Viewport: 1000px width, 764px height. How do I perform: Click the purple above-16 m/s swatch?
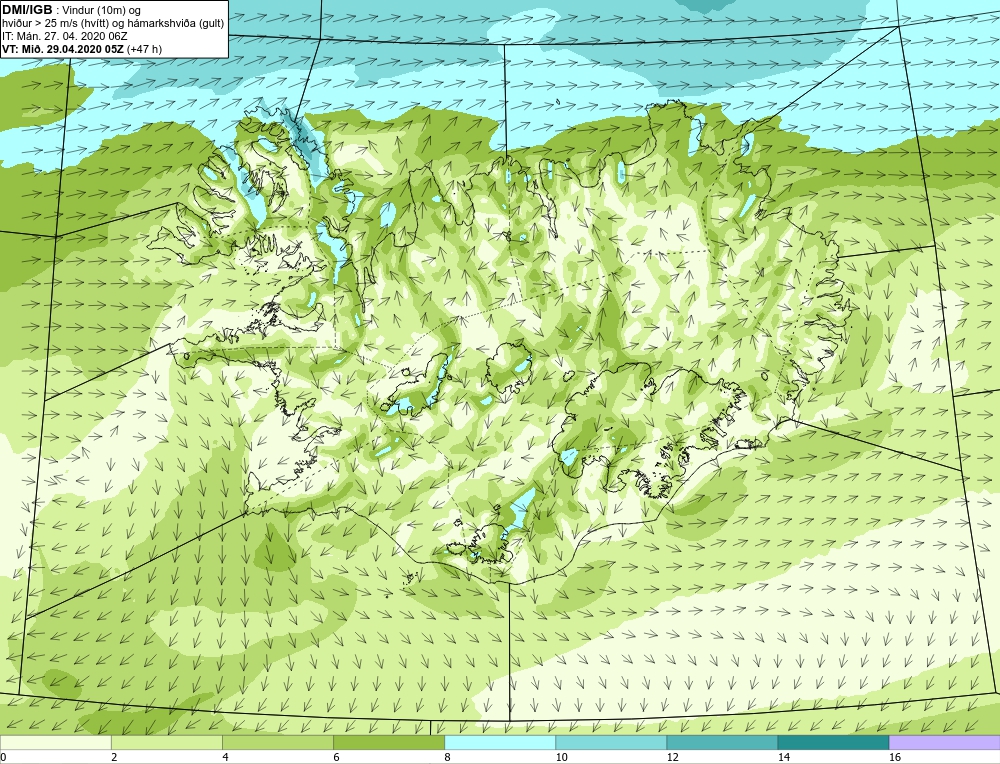(x=945, y=742)
